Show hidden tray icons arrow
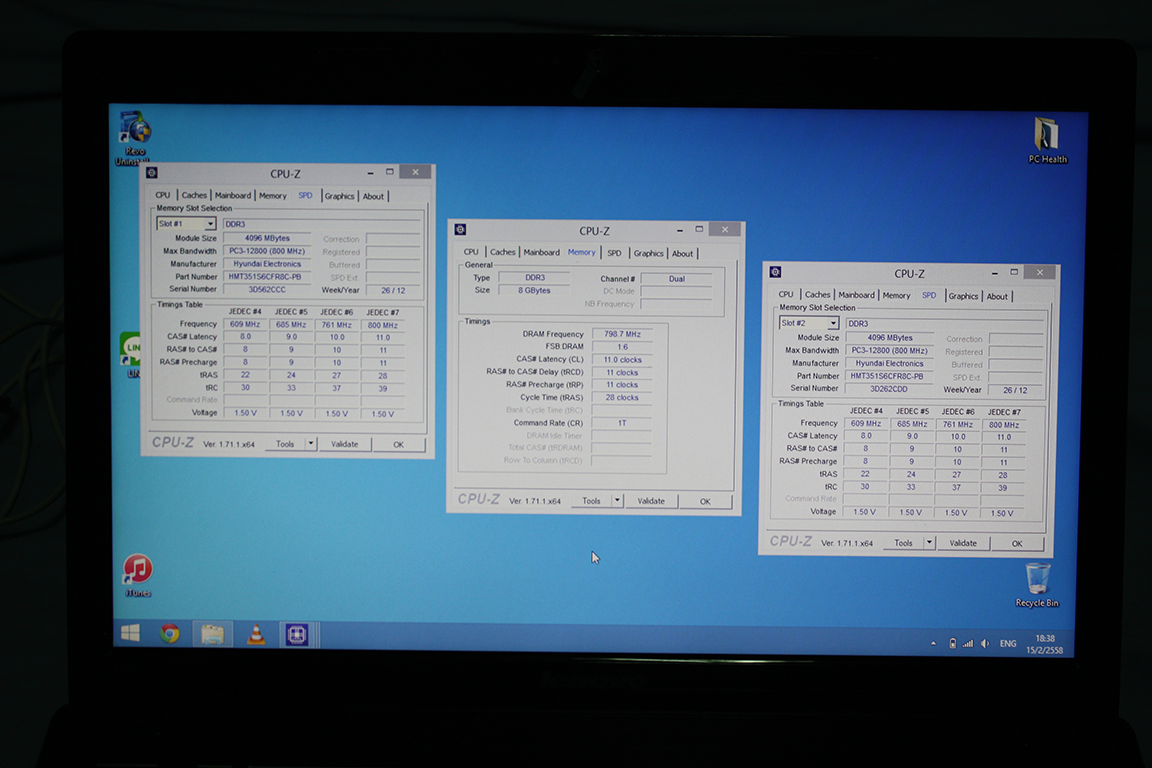The height and width of the screenshot is (768, 1152). (x=933, y=643)
